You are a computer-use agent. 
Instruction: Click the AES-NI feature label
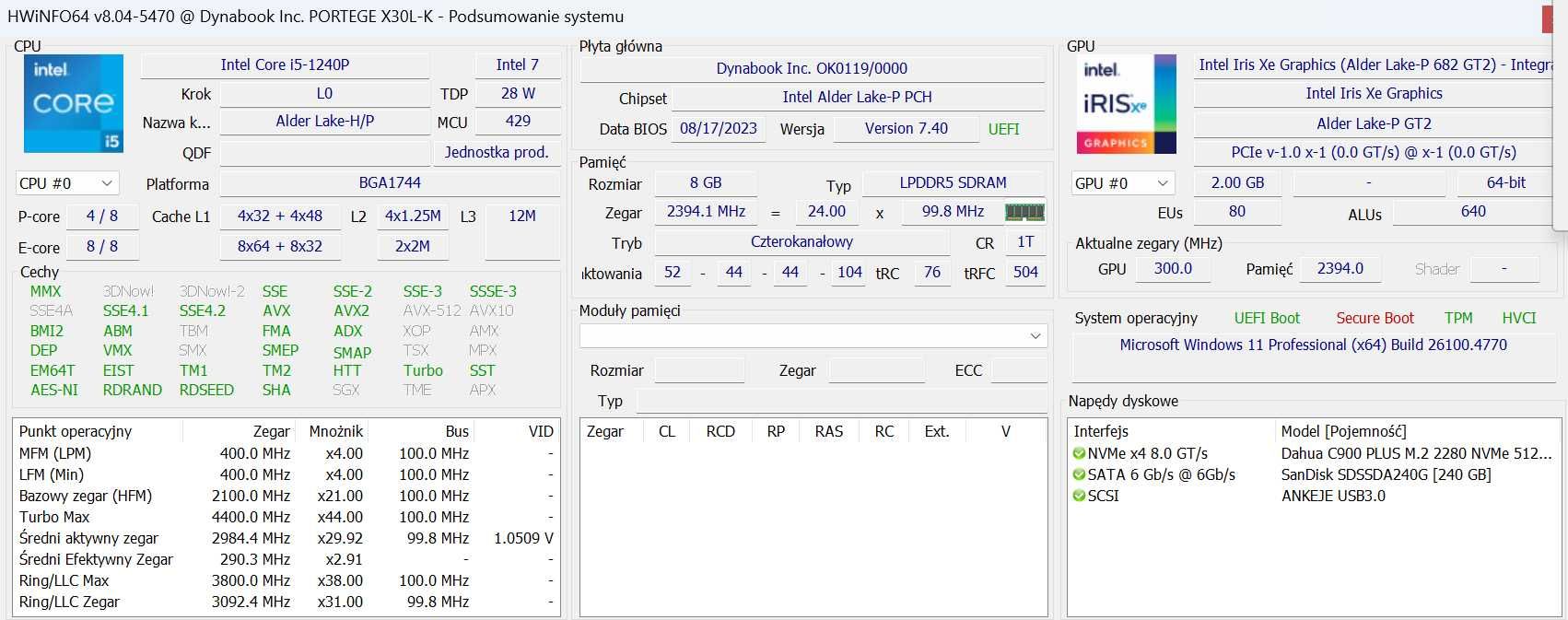[x=54, y=390]
